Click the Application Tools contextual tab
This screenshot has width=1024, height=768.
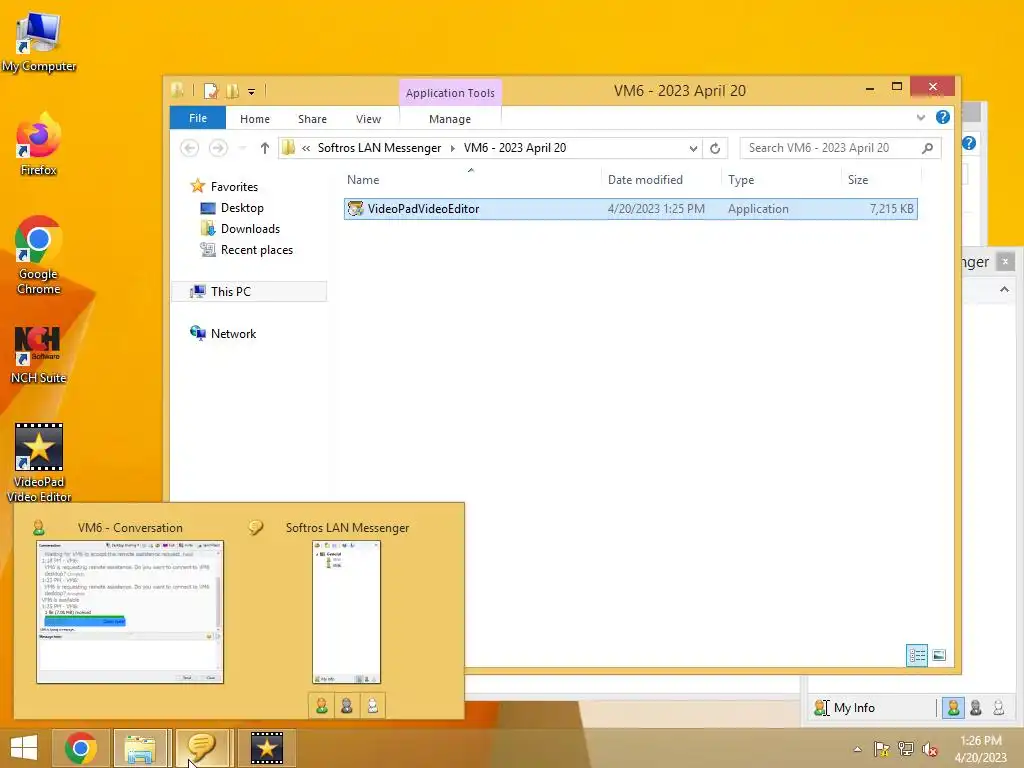coord(450,93)
